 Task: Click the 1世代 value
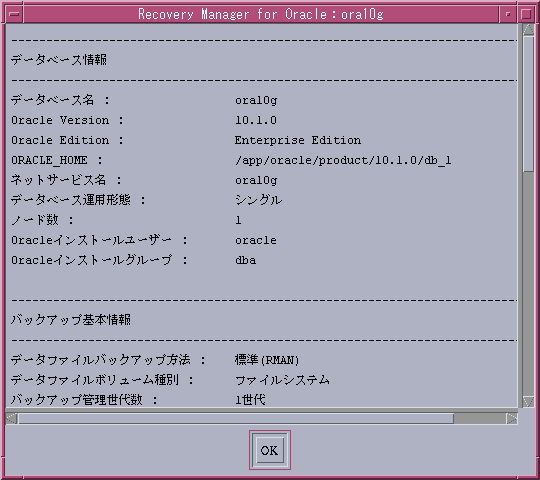[250, 400]
